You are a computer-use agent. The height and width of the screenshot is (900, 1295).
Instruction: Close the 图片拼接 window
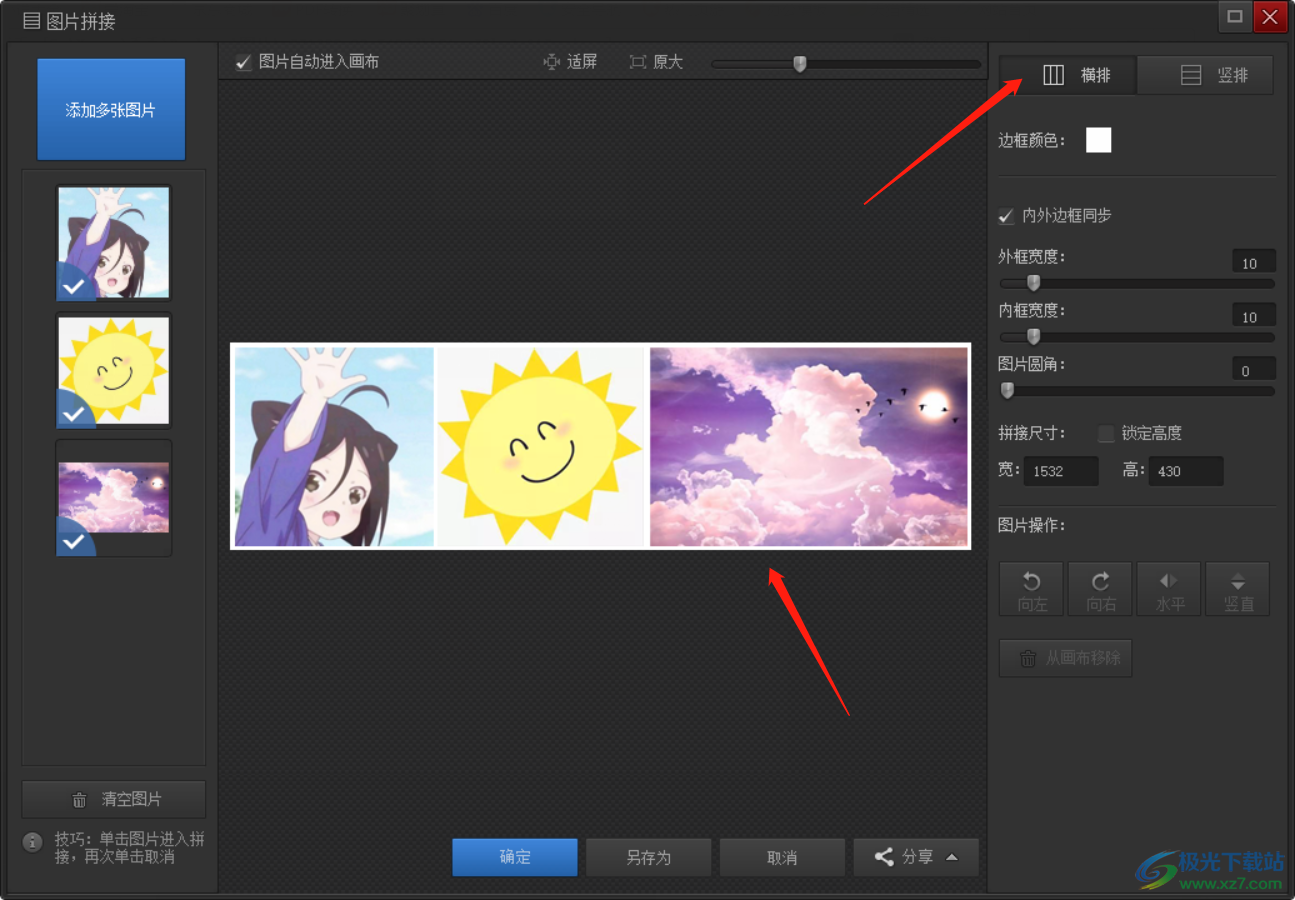pyautogui.click(x=1270, y=17)
